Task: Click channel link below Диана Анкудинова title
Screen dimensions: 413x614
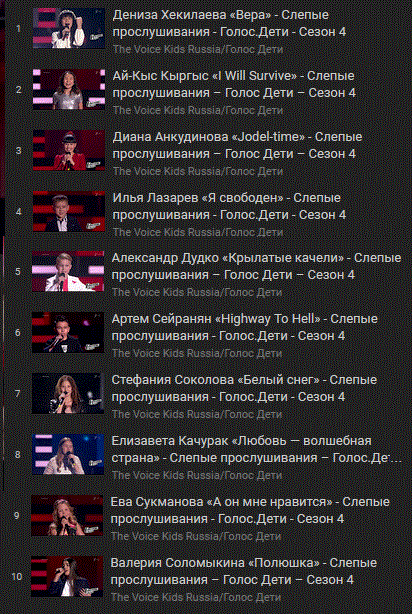Action: [x=198, y=172]
